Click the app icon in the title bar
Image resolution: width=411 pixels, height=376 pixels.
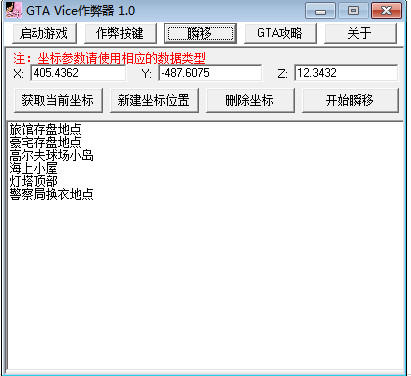(14, 10)
